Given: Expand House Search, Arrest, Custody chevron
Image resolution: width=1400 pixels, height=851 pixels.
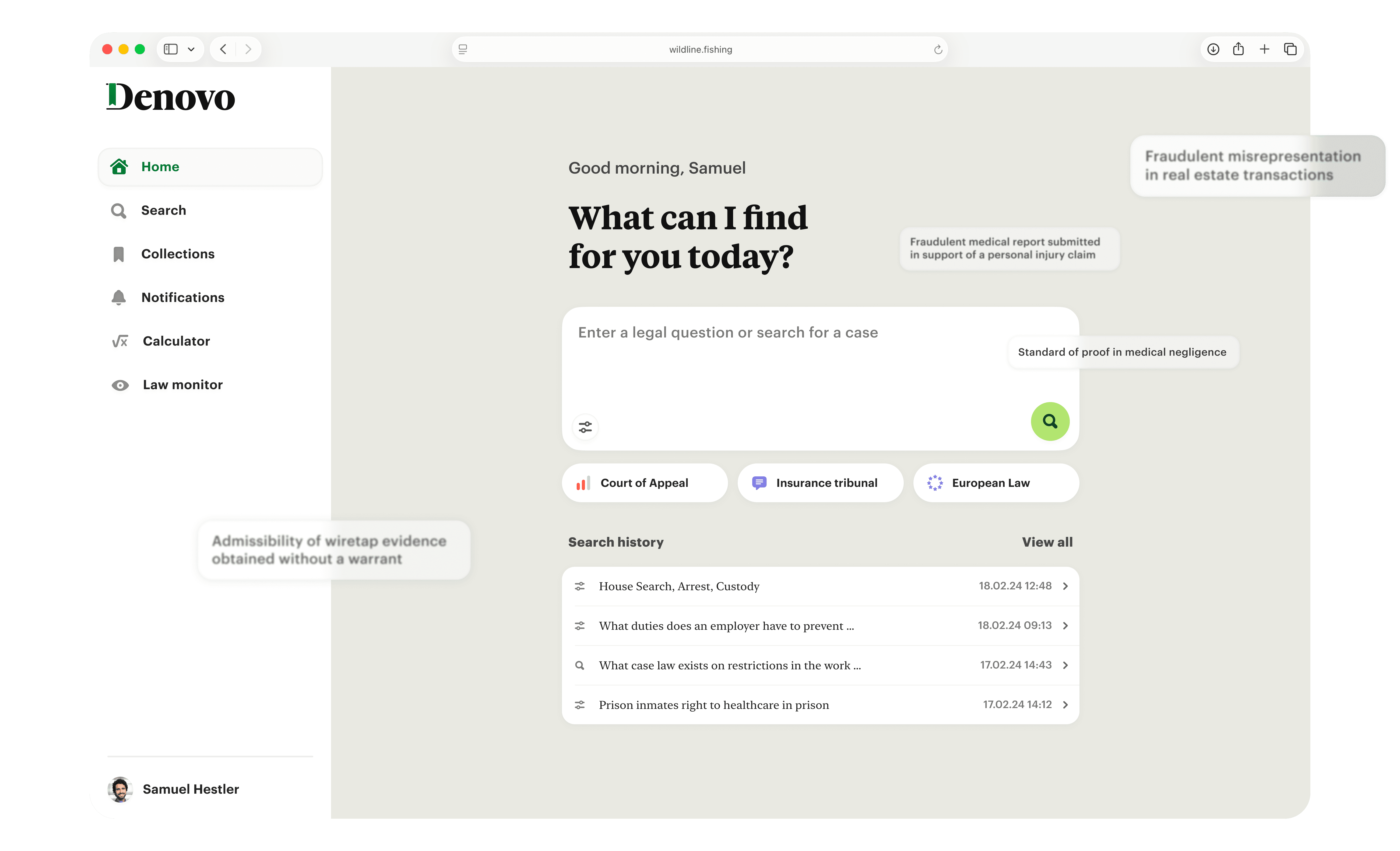Looking at the screenshot, I should pyautogui.click(x=1065, y=586).
